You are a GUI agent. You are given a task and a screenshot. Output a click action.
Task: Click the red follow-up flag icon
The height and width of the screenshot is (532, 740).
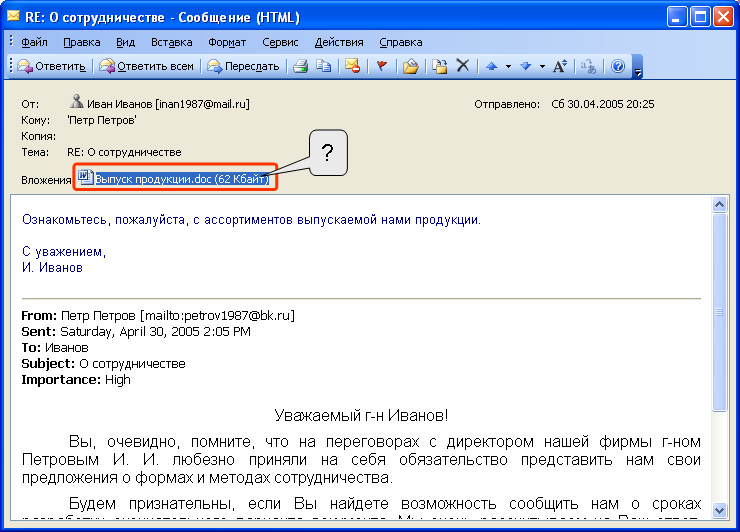[382, 66]
